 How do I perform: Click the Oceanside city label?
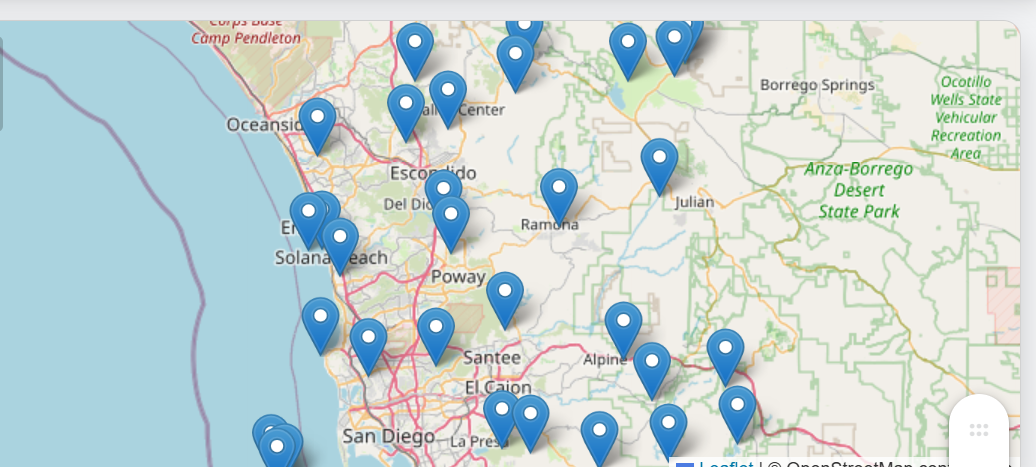264,124
